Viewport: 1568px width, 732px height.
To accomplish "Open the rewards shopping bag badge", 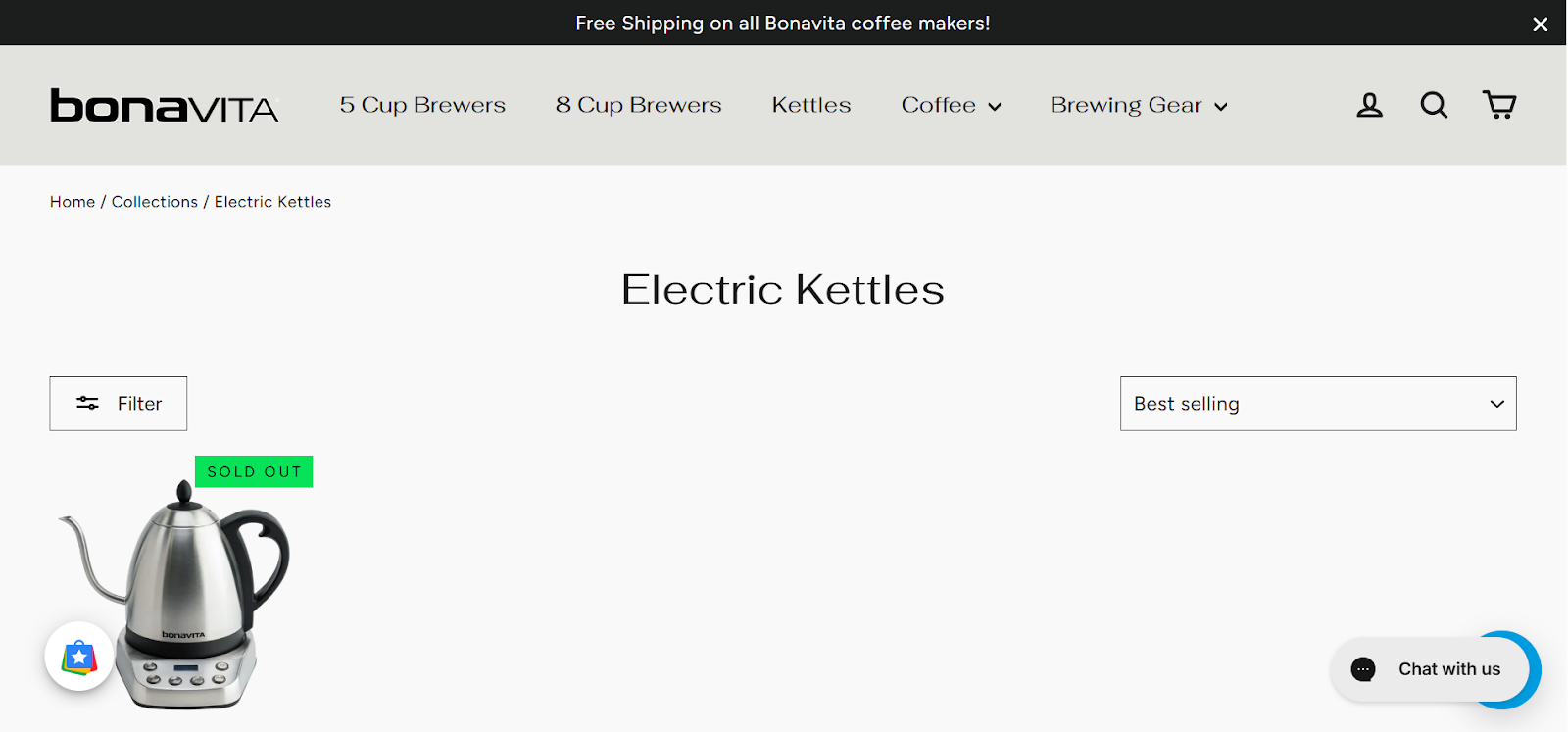I will [79, 657].
